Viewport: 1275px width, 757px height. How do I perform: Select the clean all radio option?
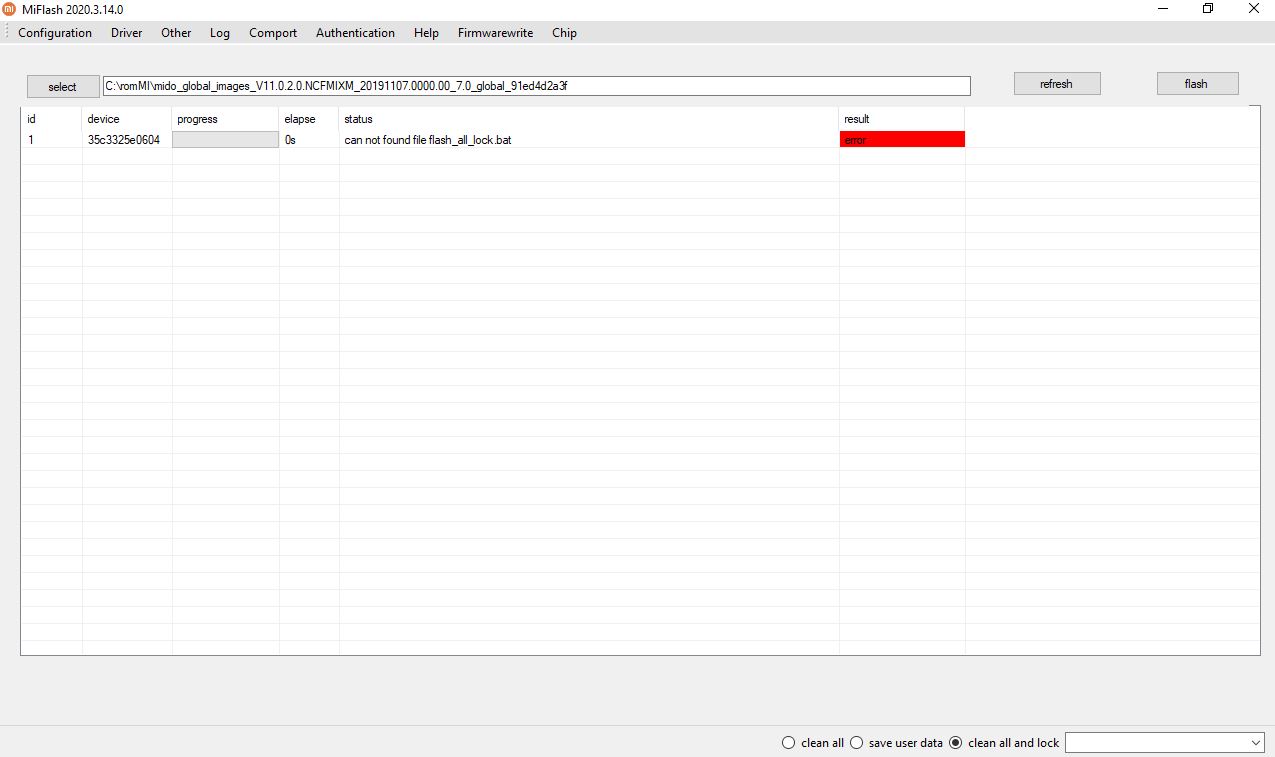click(789, 743)
